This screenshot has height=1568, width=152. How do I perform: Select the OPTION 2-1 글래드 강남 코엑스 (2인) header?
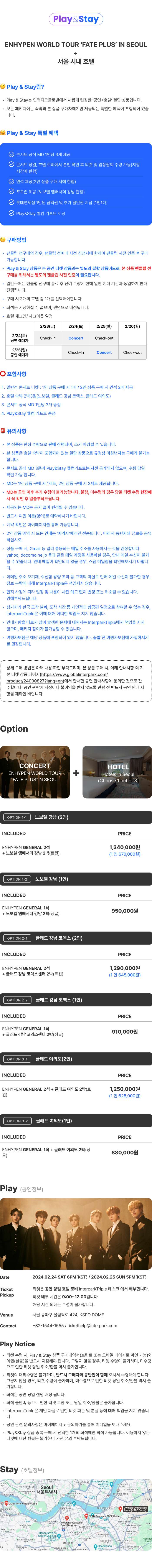[76, 938]
